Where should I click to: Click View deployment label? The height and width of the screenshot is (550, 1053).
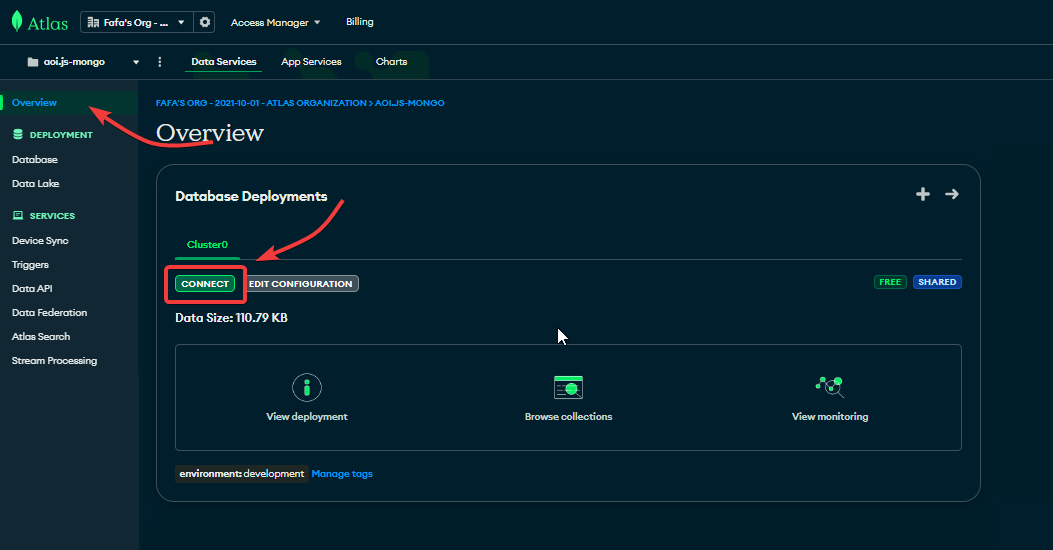coord(307,416)
